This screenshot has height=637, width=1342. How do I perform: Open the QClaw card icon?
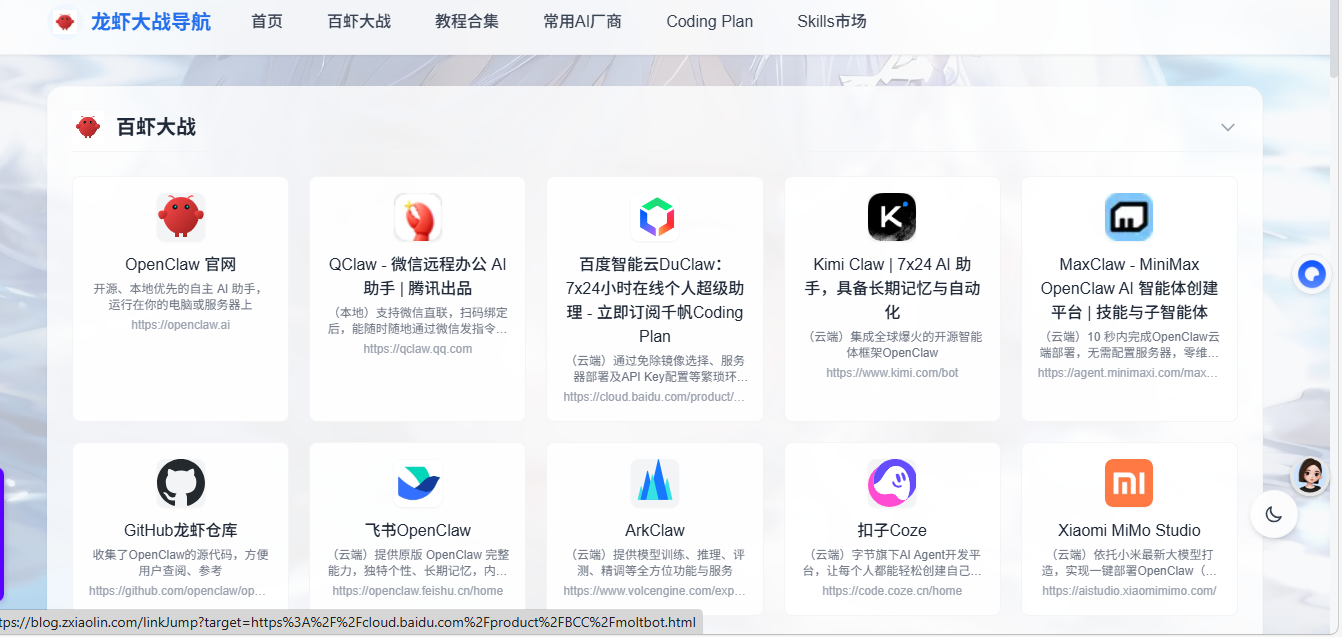418,217
